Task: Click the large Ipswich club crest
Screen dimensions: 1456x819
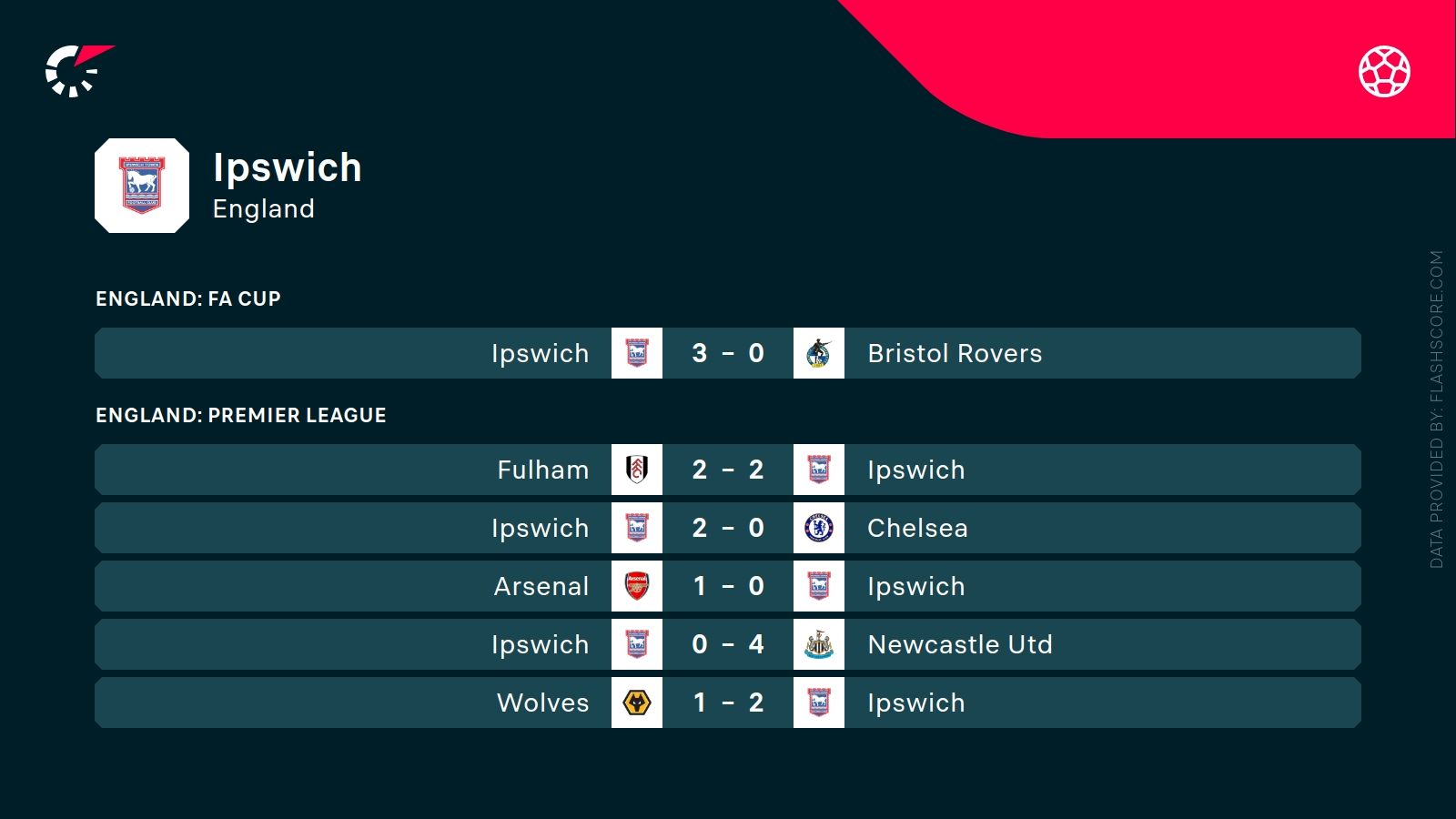Action: tap(142, 186)
